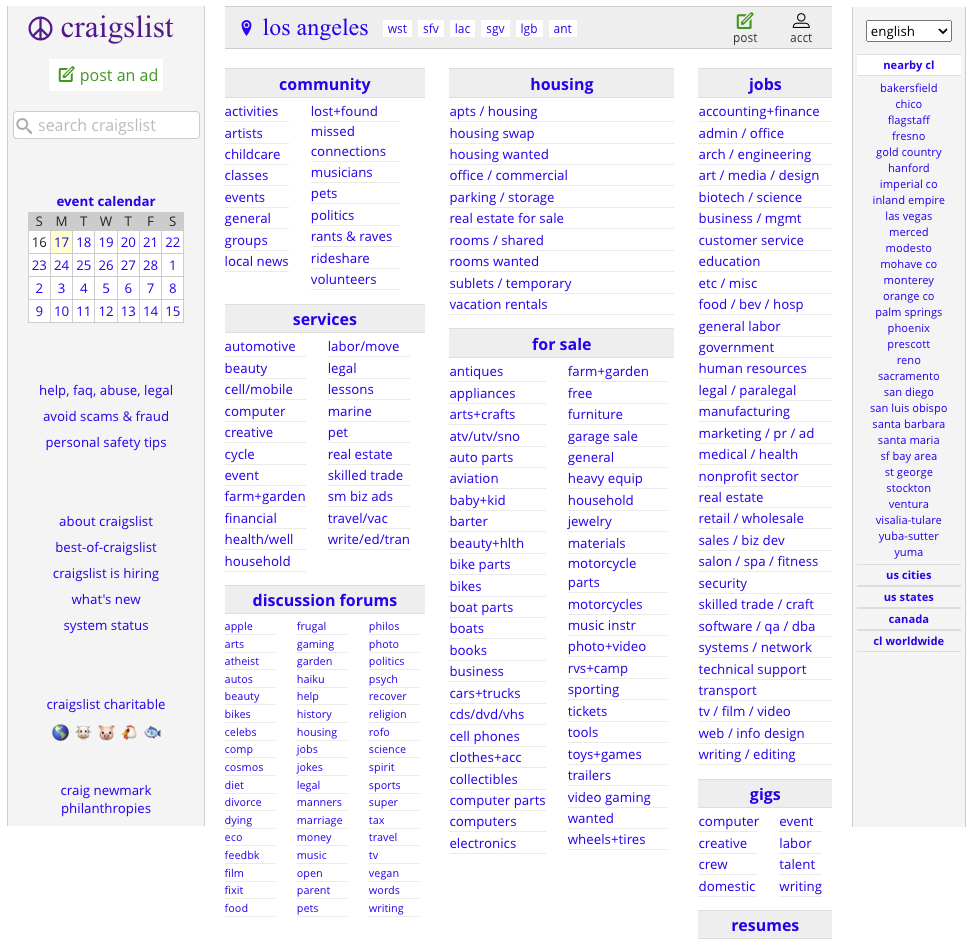Open the event calendar heading link
The width and height of the screenshot is (973, 941).
(x=105, y=201)
